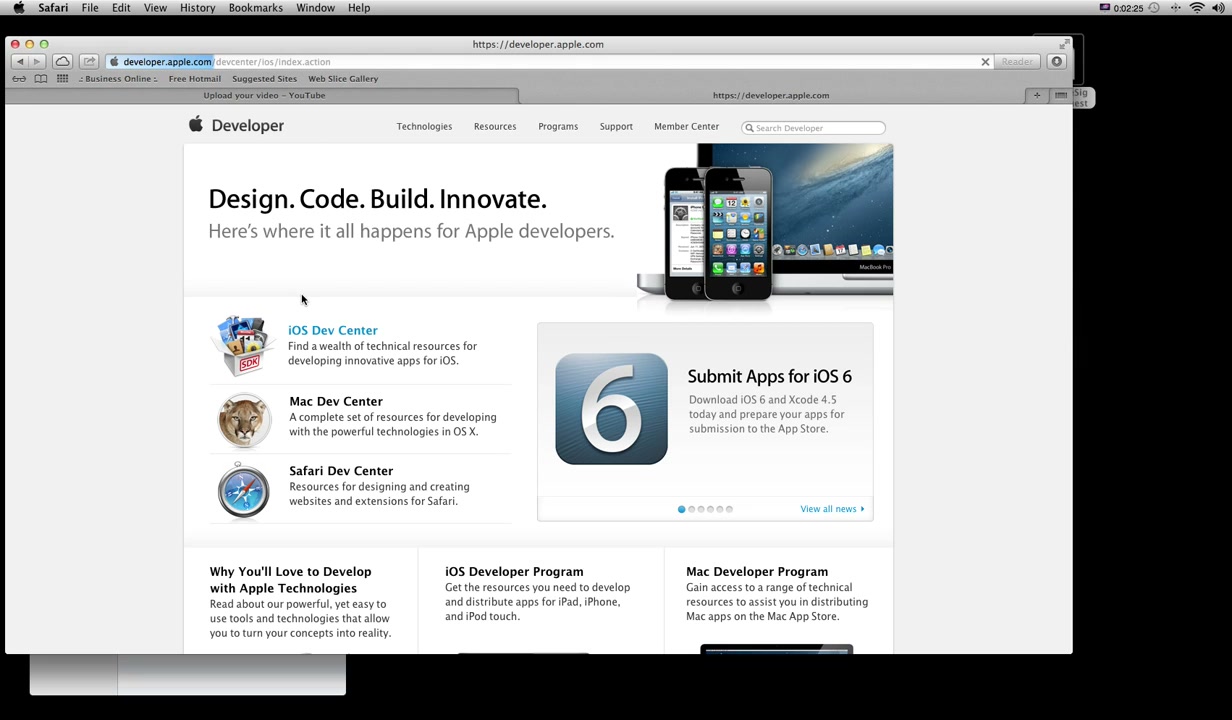This screenshot has width=1232, height=720.
Task: Select the third news carousel dot
Action: click(x=701, y=510)
